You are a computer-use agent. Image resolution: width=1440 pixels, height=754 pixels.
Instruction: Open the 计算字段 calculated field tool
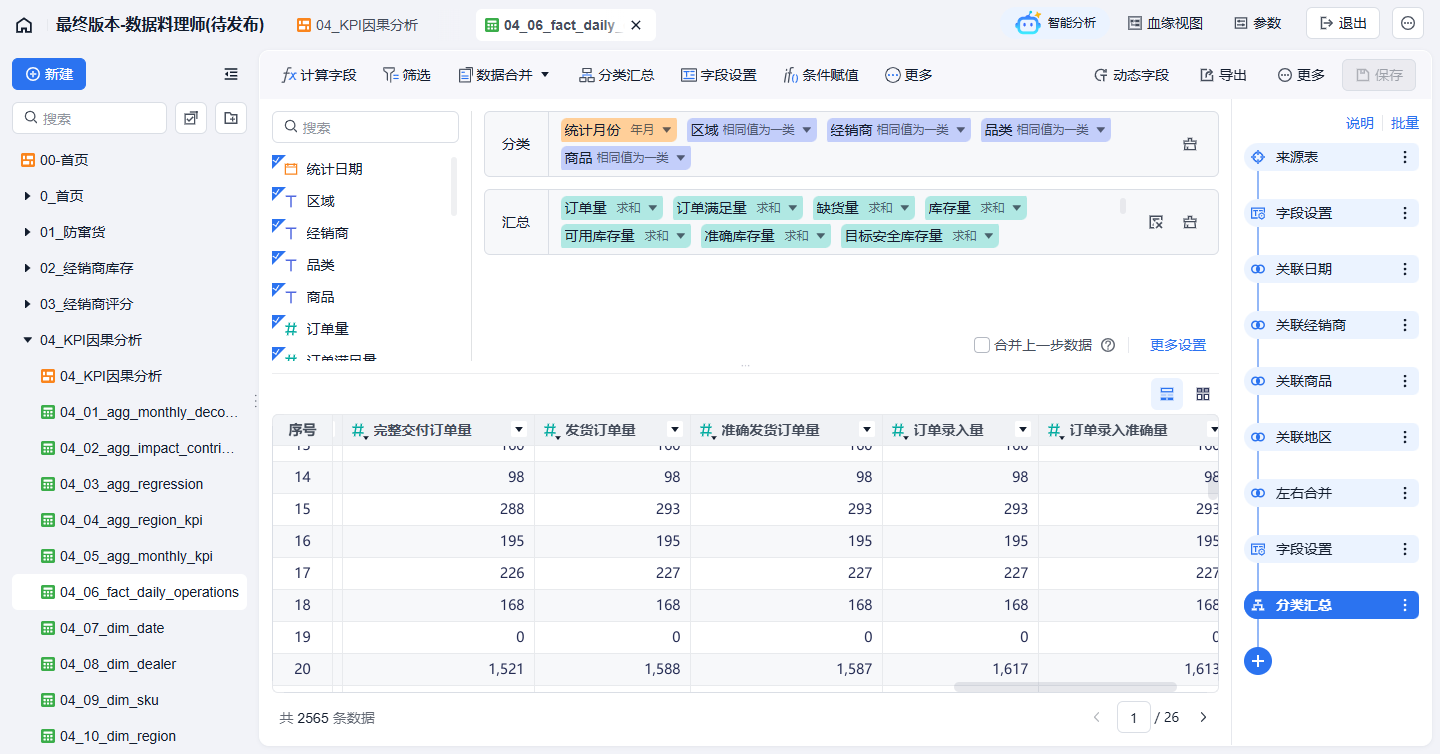coord(319,75)
